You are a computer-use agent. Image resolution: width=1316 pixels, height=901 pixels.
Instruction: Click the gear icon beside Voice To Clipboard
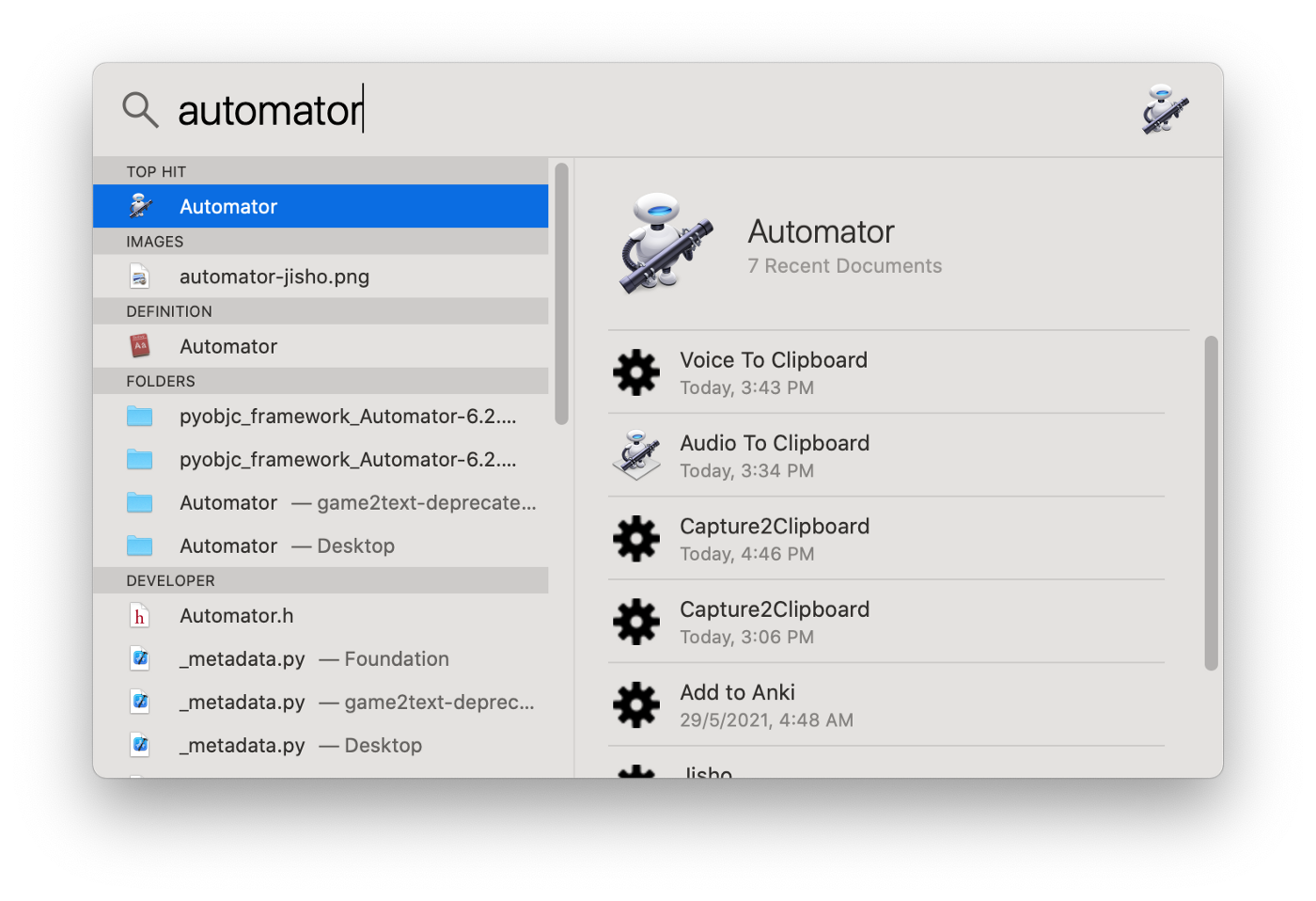636,372
